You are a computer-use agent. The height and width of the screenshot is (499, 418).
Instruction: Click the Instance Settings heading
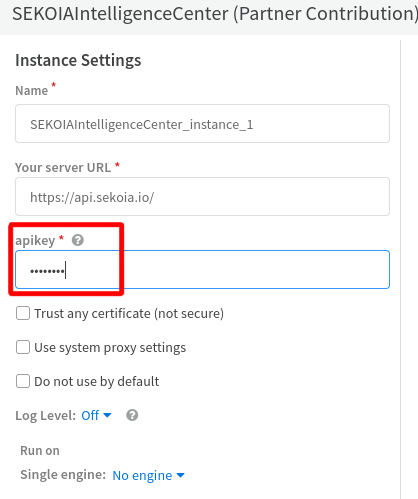(78, 60)
